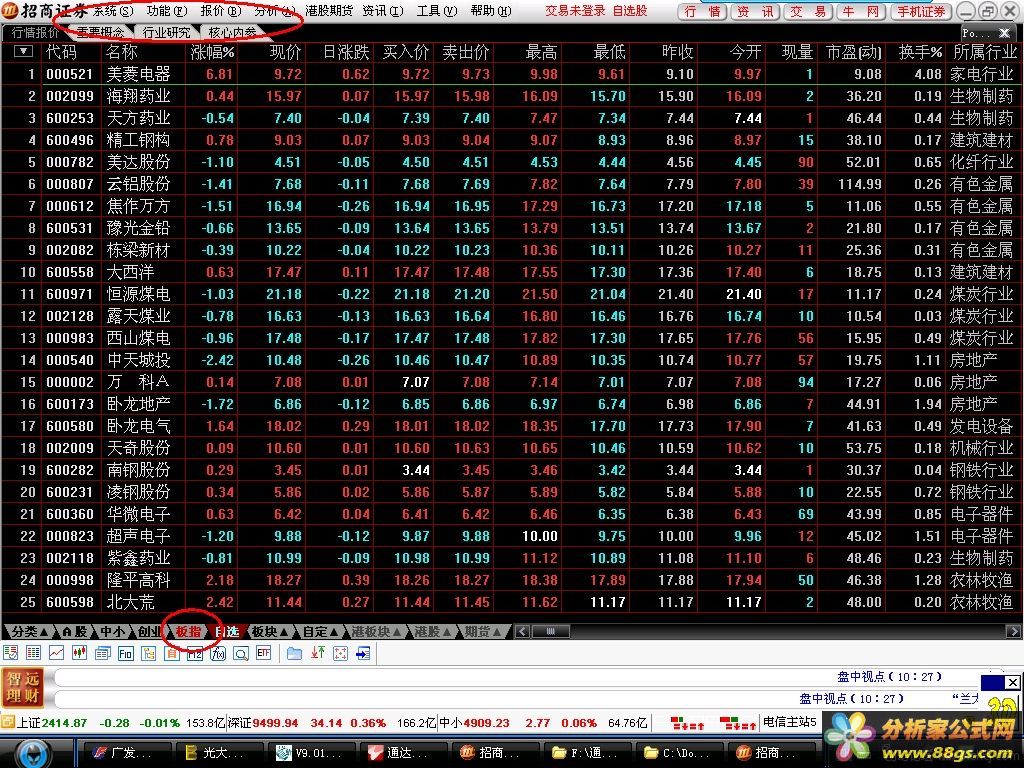The image size is (1024, 768).
Task: Click the full-screen corners toolbar icon
Action: point(341,653)
